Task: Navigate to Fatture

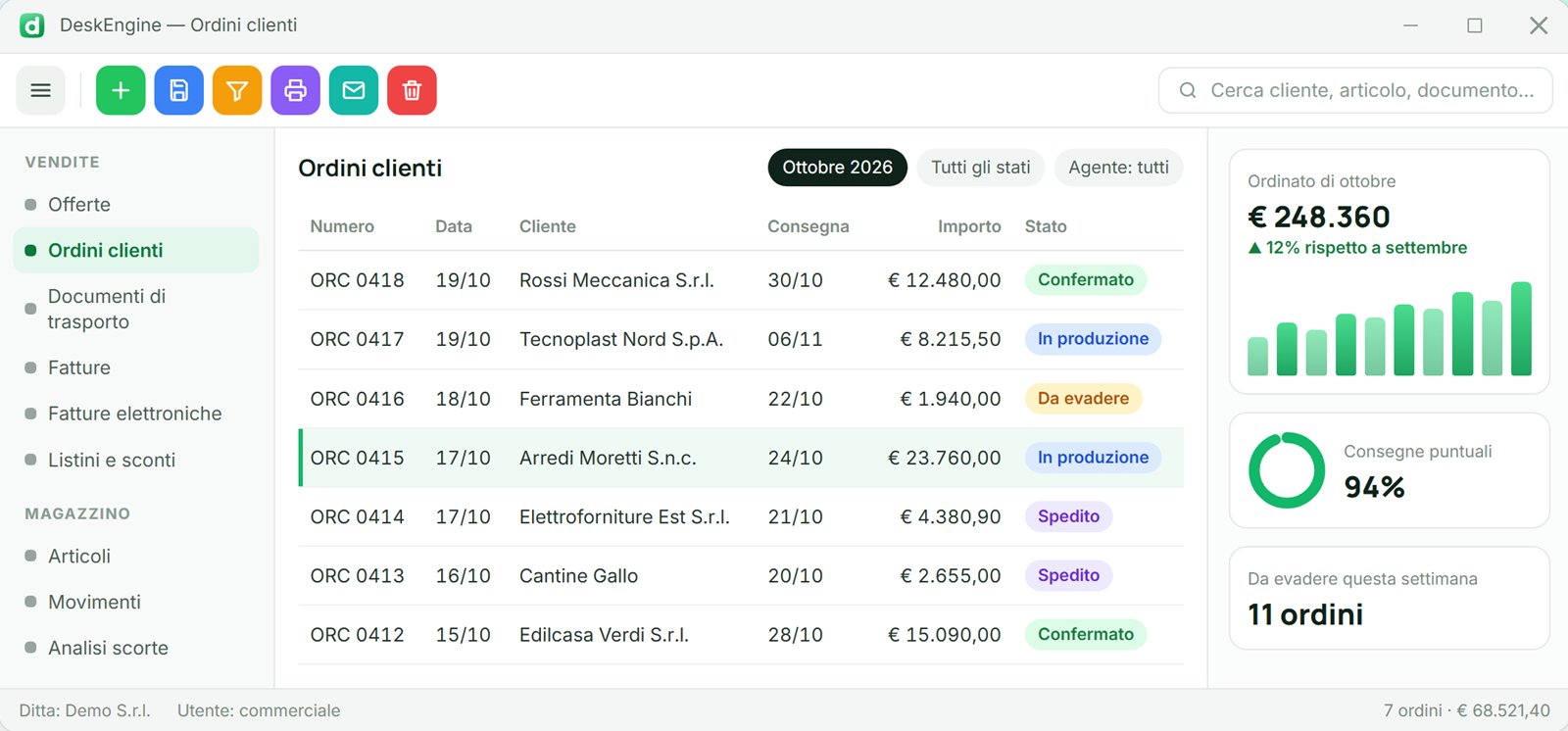Action: coord(136,367)
